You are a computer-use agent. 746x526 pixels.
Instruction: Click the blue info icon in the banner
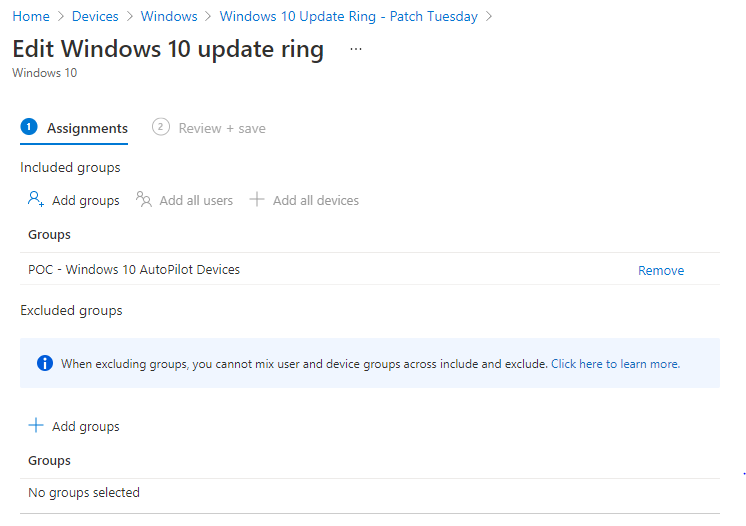[x=45, y=363]
